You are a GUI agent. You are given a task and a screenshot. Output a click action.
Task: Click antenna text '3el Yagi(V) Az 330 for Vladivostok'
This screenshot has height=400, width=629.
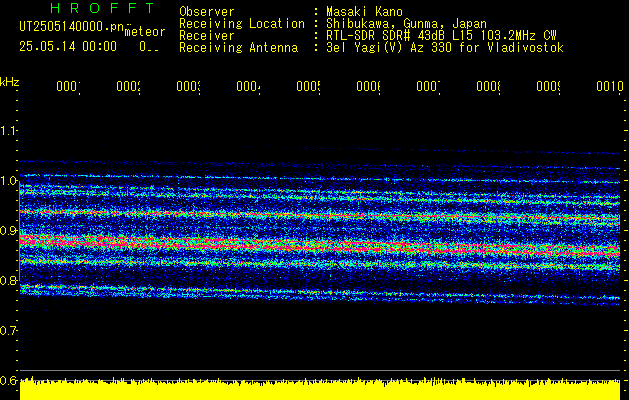[x=445, y=48]
